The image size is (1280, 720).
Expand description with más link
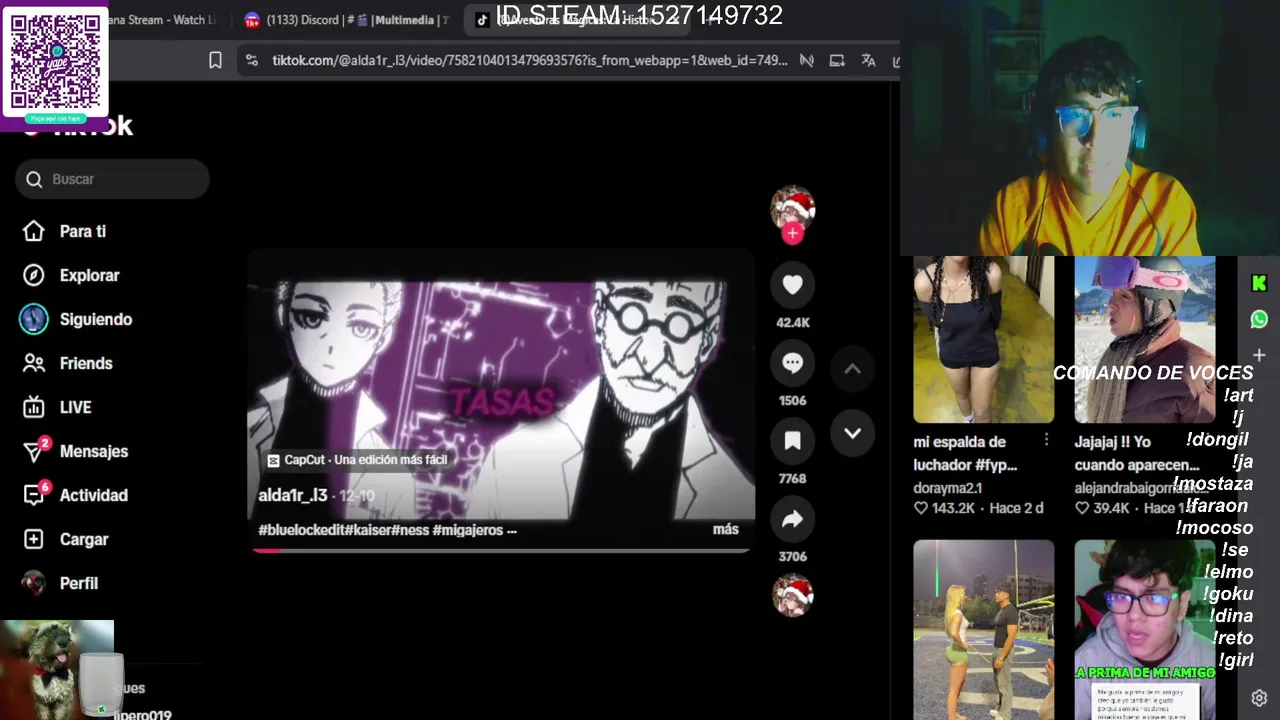tap(726, 530)
